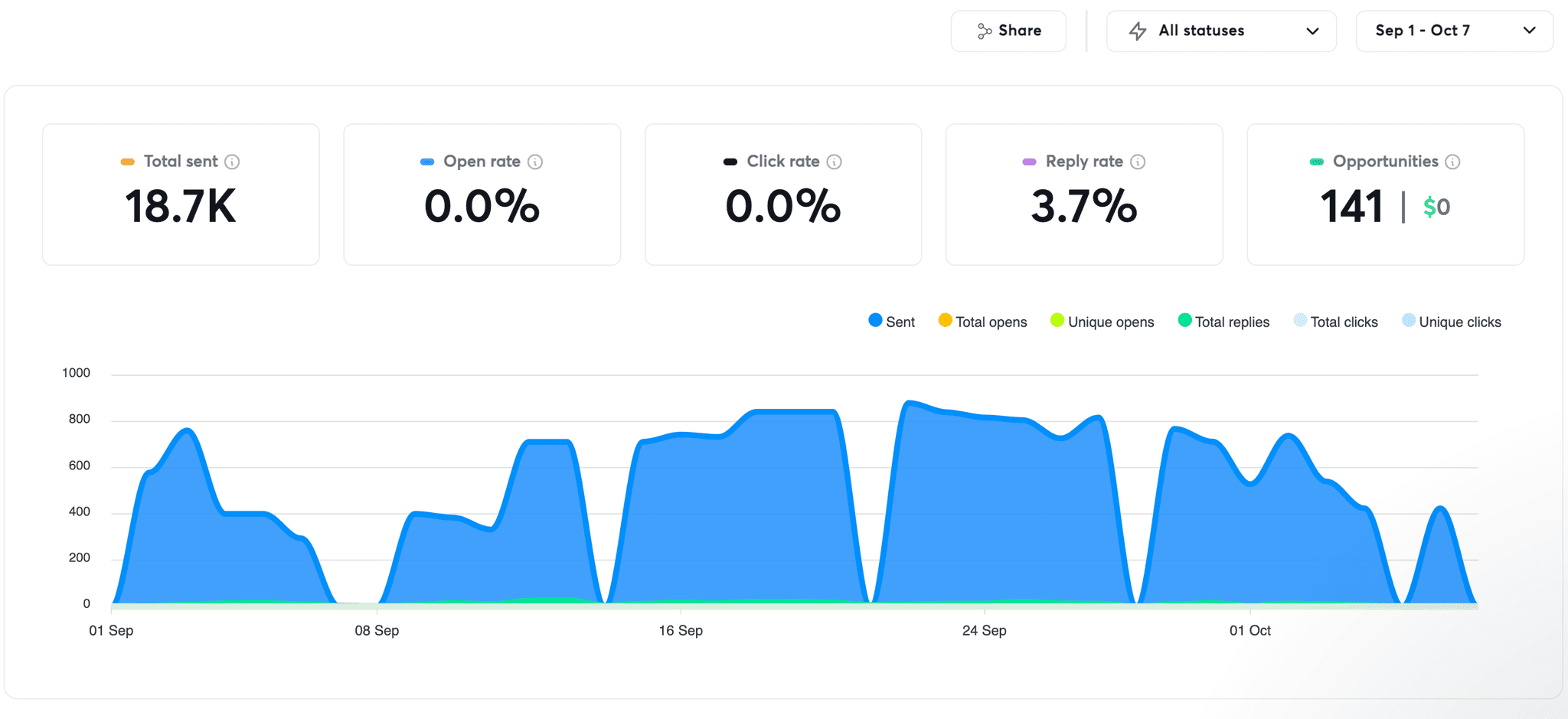Click the green $0 opportunities value
Image resolution: width=1568 pixels, height=719 pixels.
(x=1436, y=207)
